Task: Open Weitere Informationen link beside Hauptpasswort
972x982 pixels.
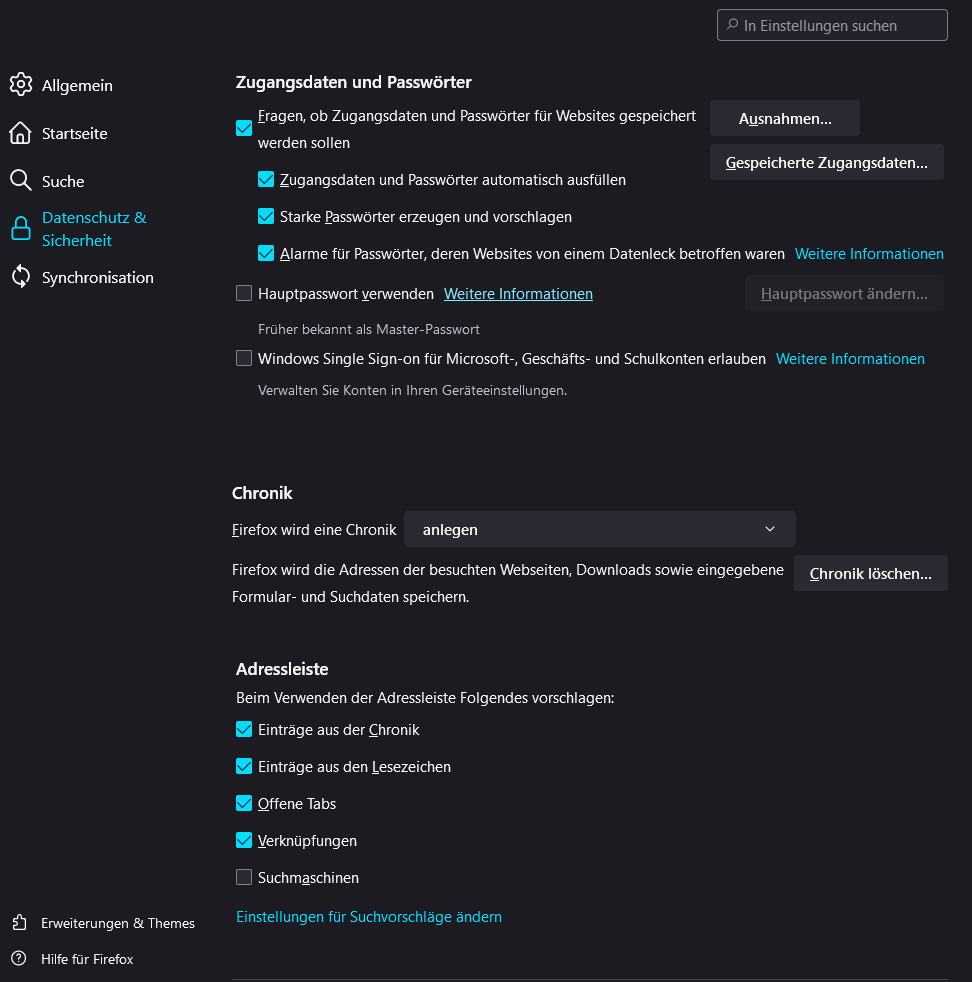Action: (x=518, y=294)
